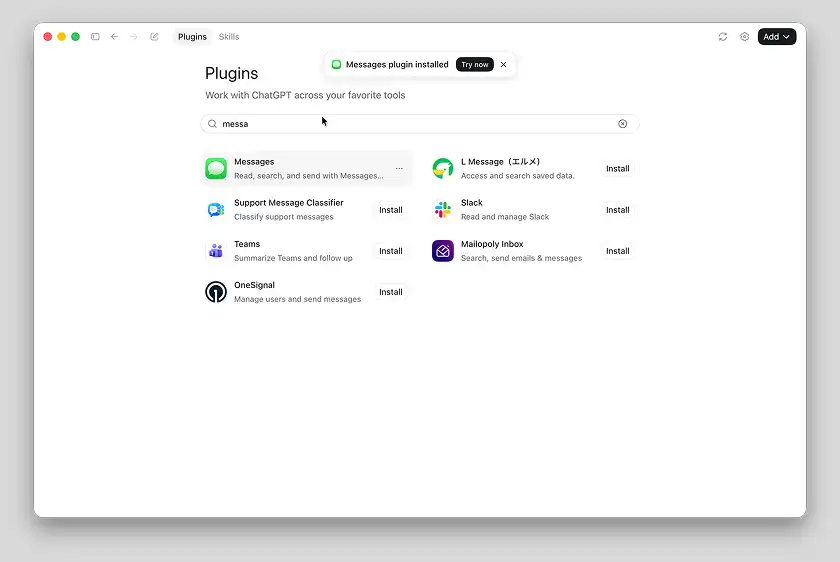This screenshot has width=840, height=562.
Task: Install the Teams plugin
Action: coord(391,251)
